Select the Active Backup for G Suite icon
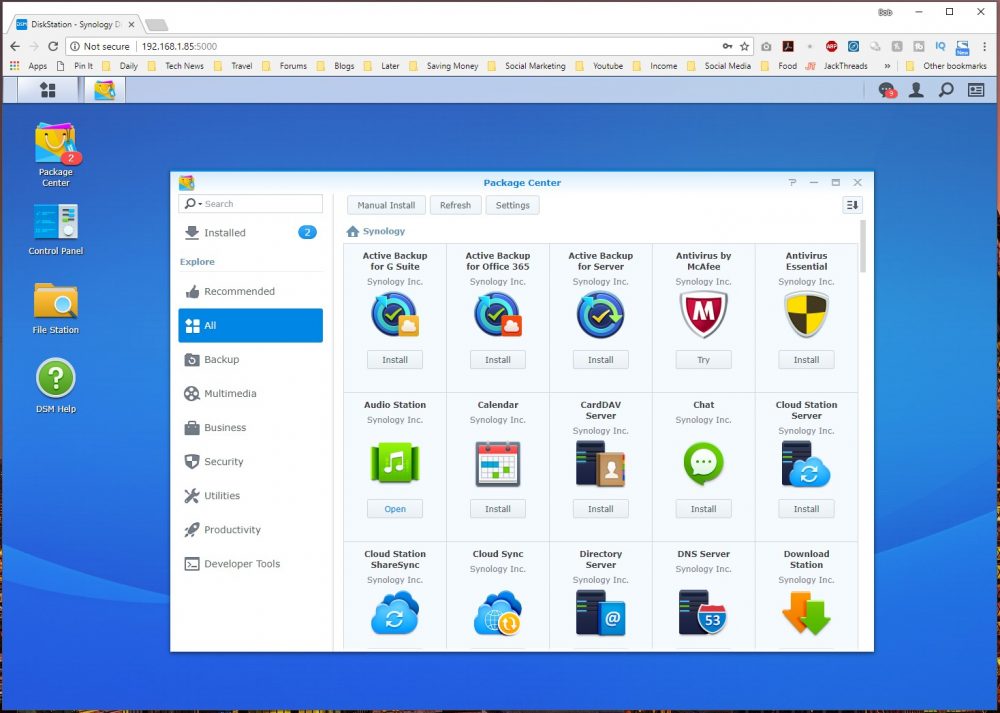The height and width of the screenshot is (713, 1000). [395, 314]
